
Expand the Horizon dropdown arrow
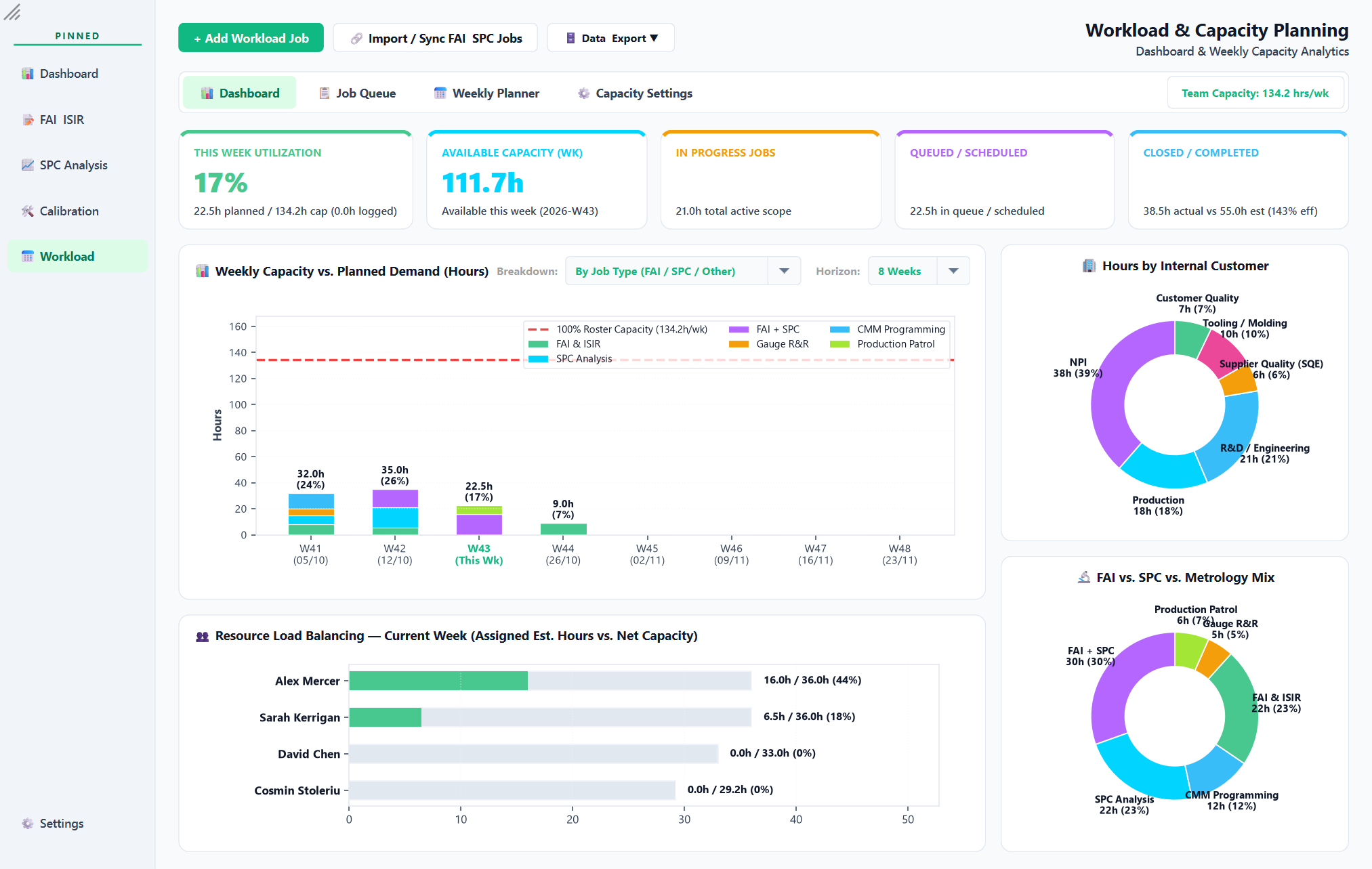(x=953, y=271)
